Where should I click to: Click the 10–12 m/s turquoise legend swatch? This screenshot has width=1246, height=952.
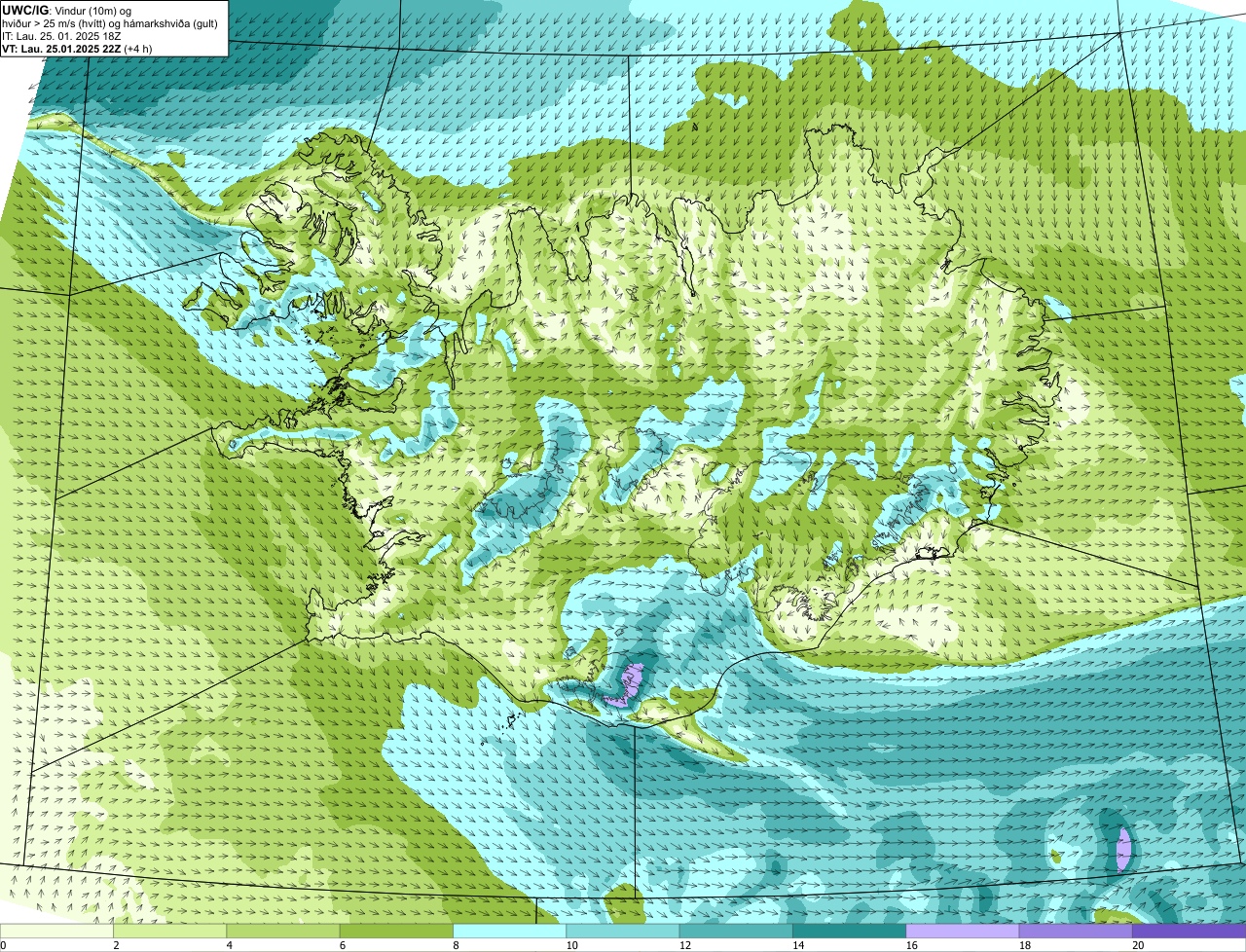click(x=623, y=931)
